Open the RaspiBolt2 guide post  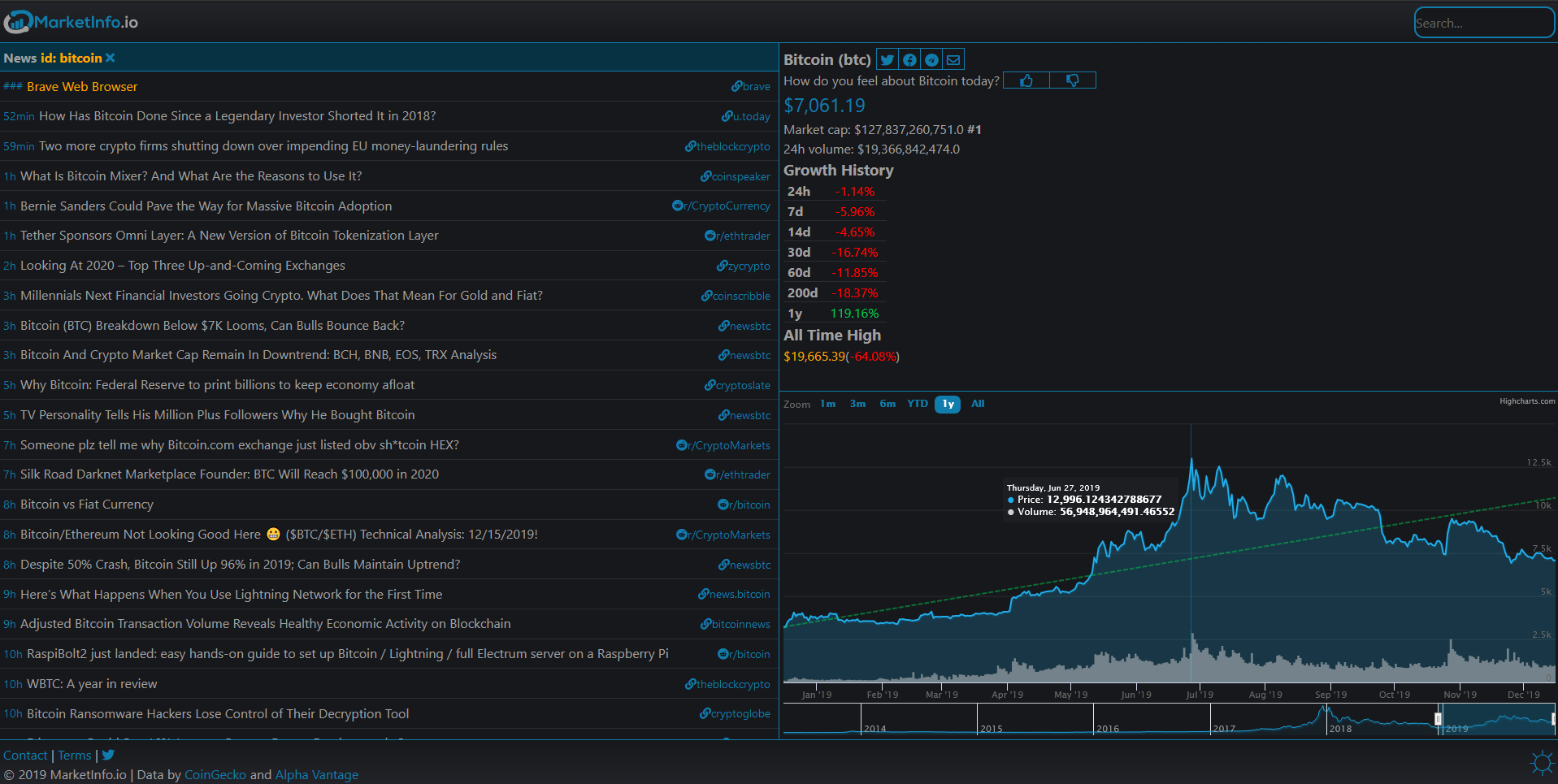point(348,654)
